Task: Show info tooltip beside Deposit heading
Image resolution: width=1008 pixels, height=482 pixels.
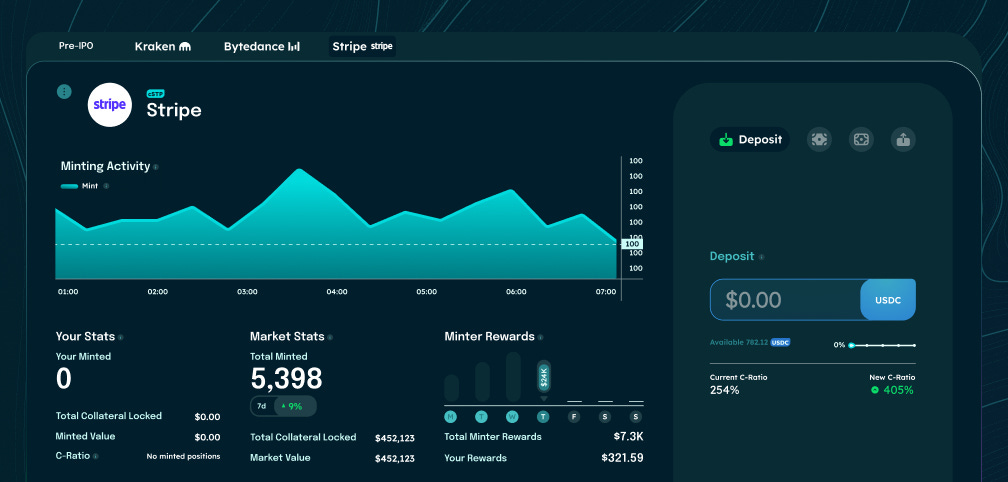Action: coord(761,257)
